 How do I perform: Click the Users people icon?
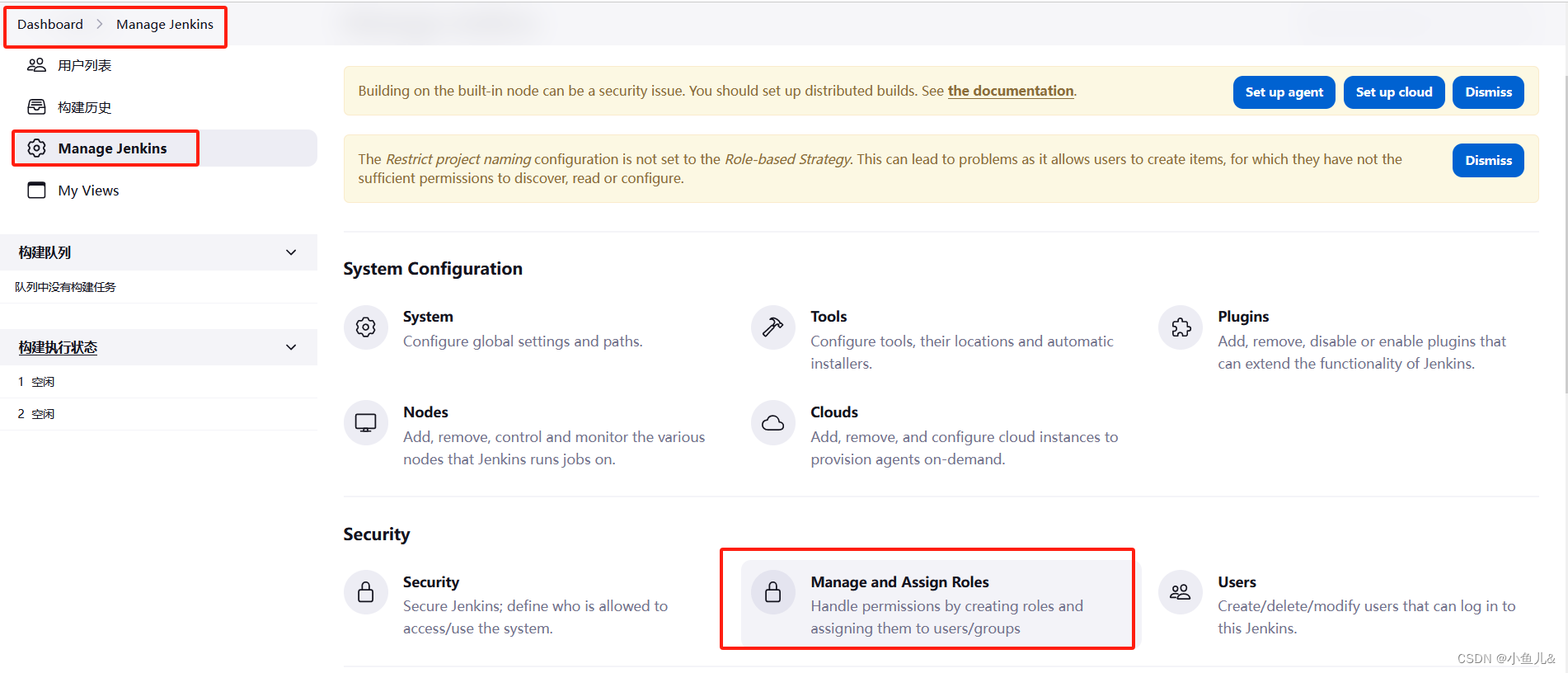[x=1180, y=592]
